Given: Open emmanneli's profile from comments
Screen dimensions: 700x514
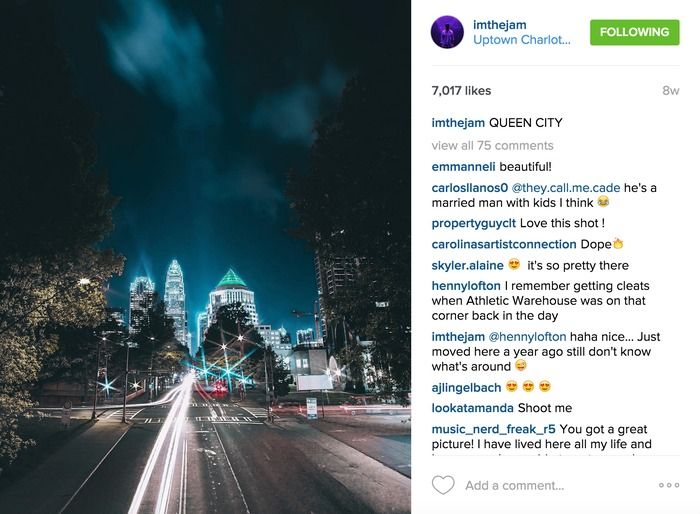Looking at the screenshot, I should (463, 167).
